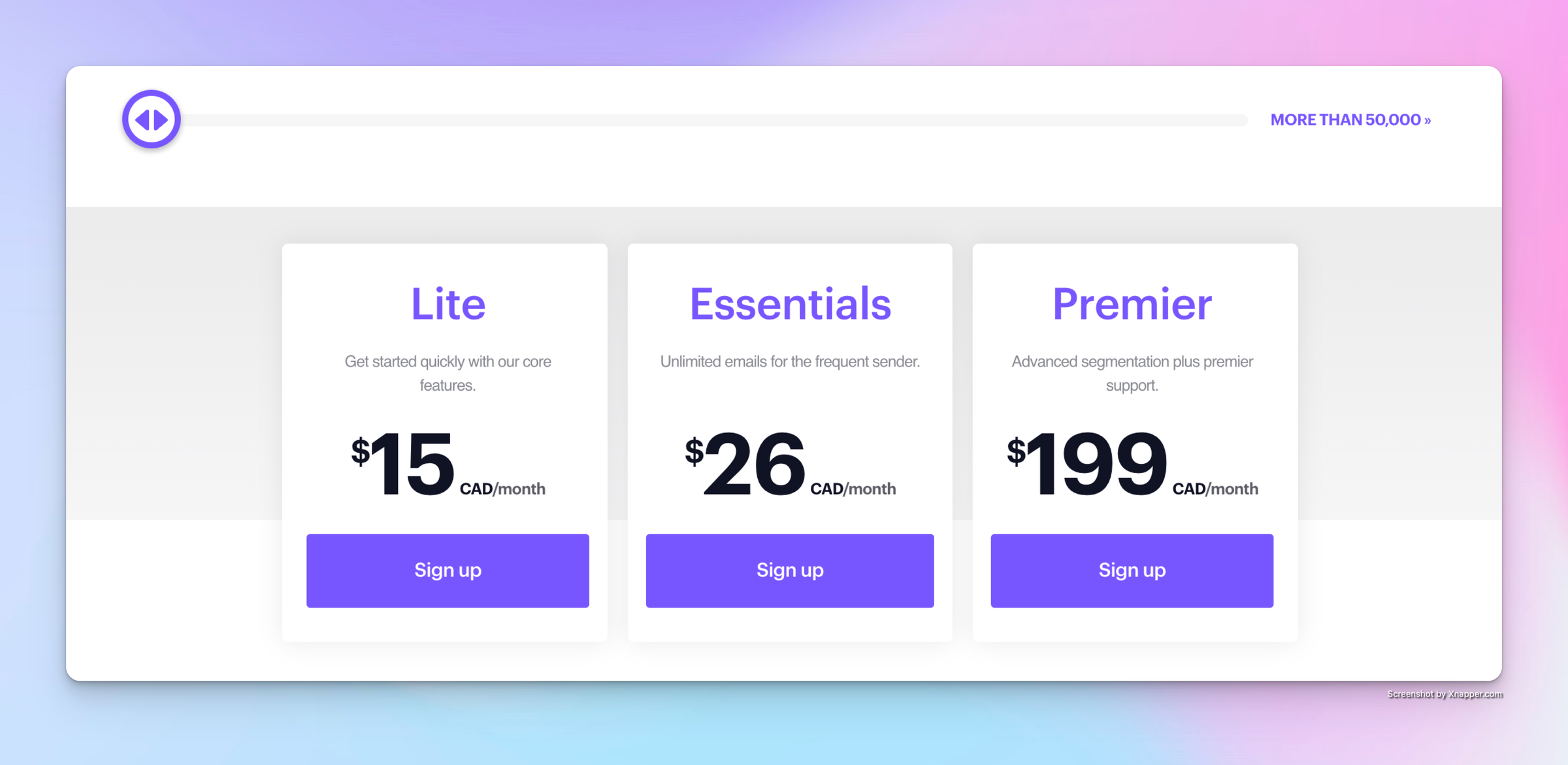The image size is (1568, 765).
Task: Select the Essentials plan heading
Action: [x=790, y=304]
